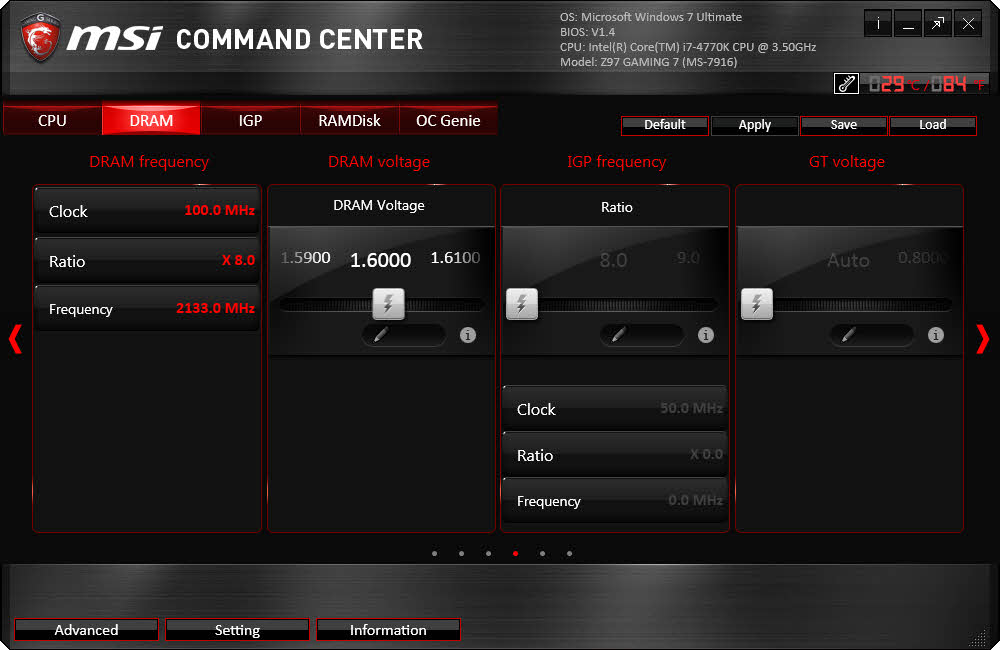The width and height of the screenshot is (1000, 650).
Task: Click the Default button
Action: 665,125
